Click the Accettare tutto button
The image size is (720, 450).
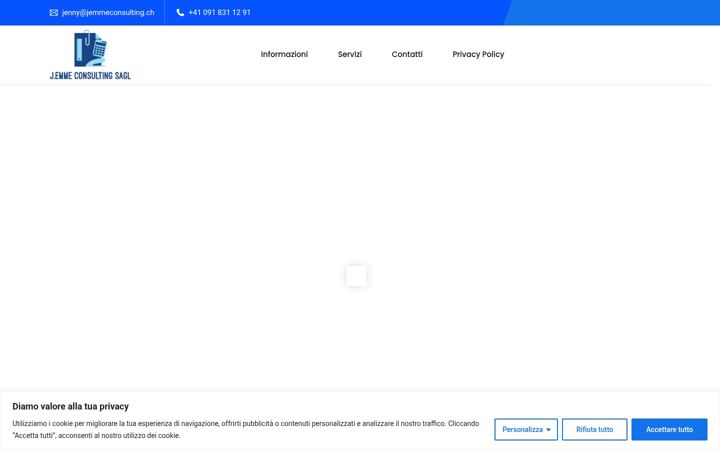click(x=669, y=429)
